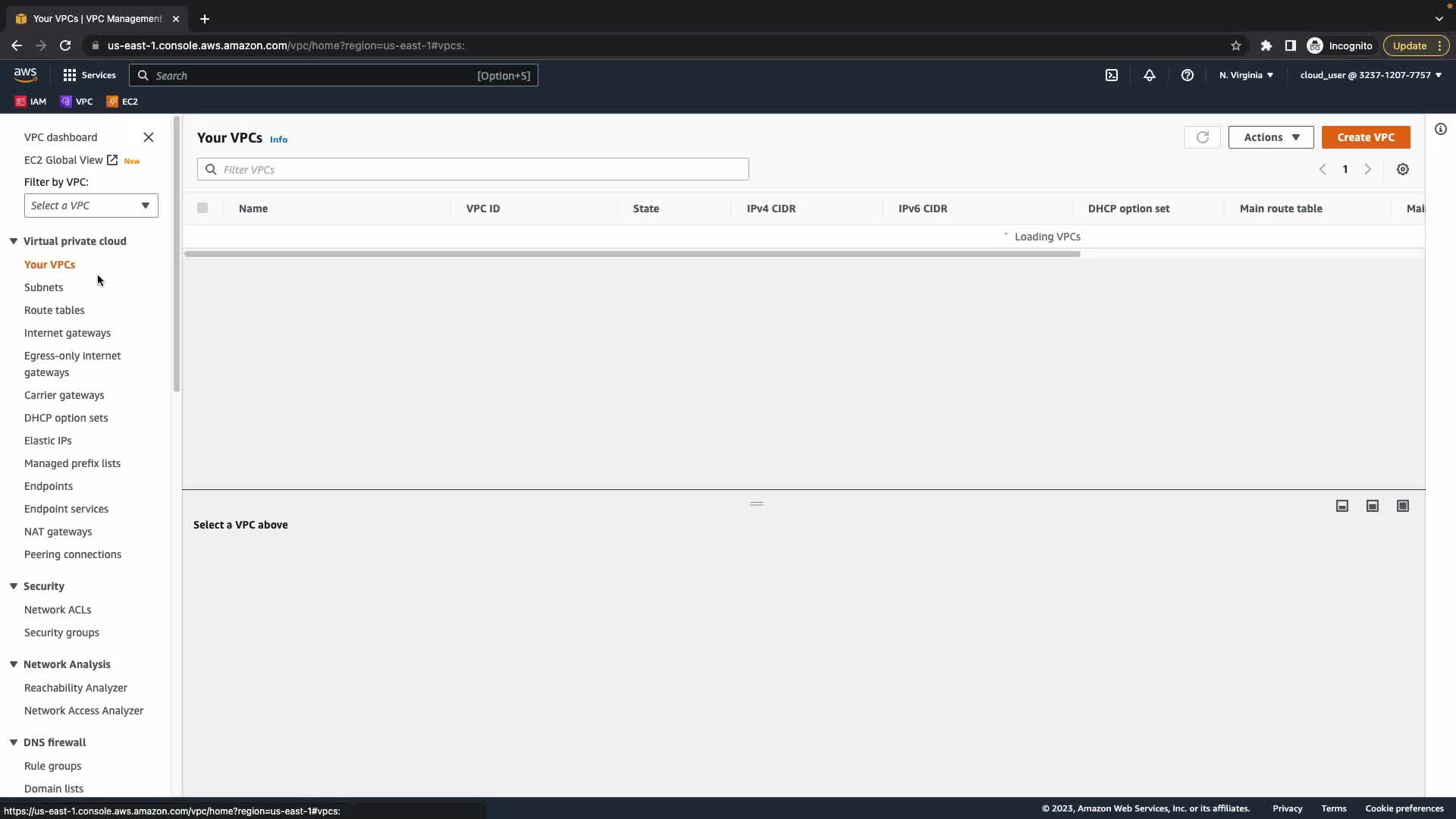Toggle the select-all VPCs checkbox
This screenshot has width=1456, height=819.
(202, 208)
